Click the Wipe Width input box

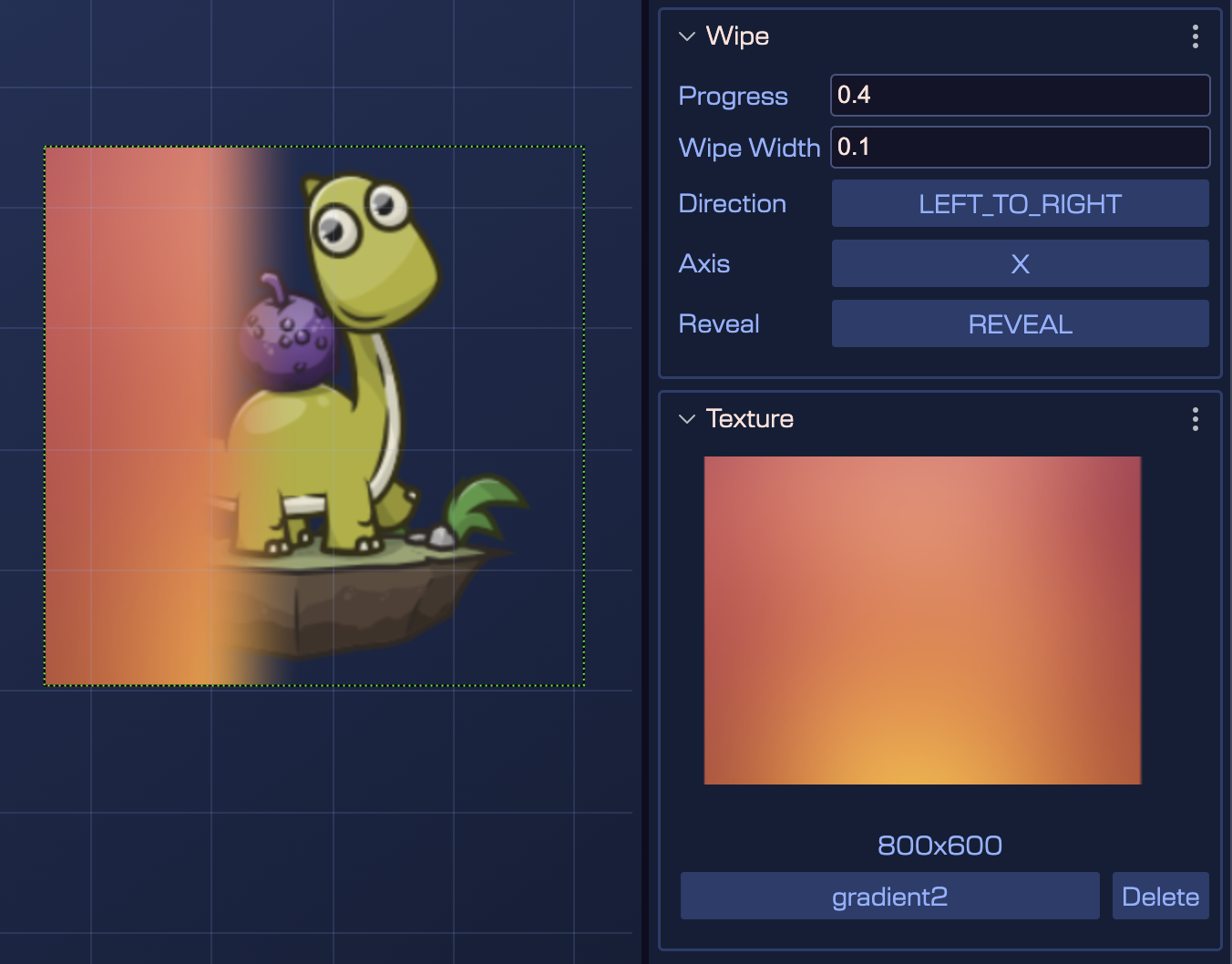coord(1020,147)
